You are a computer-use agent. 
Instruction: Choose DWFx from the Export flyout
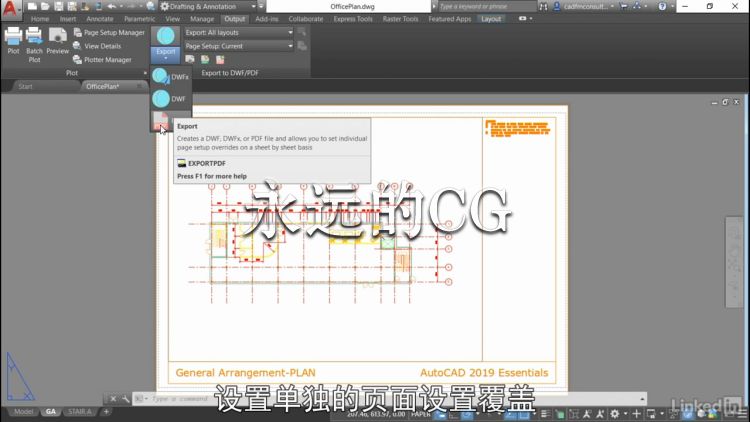coord(171,77)
